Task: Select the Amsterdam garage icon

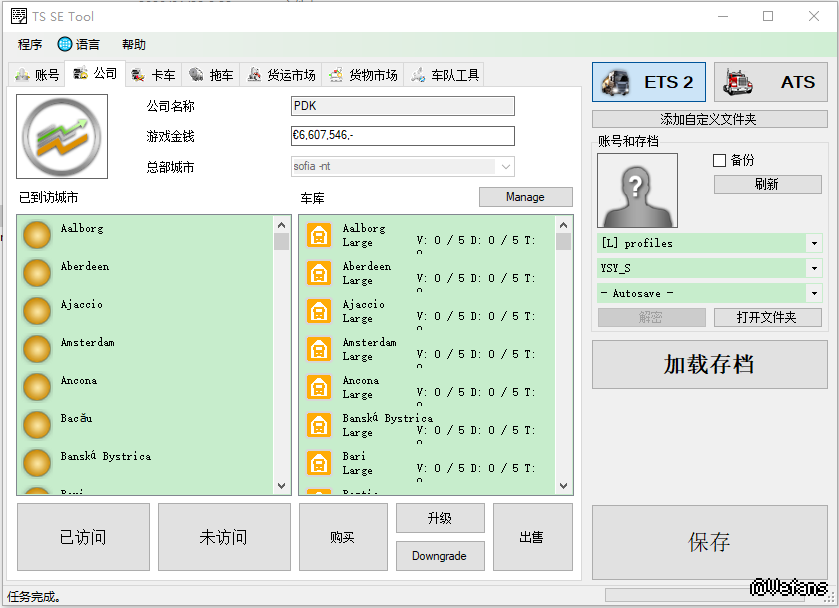Action: pos(319,349)
